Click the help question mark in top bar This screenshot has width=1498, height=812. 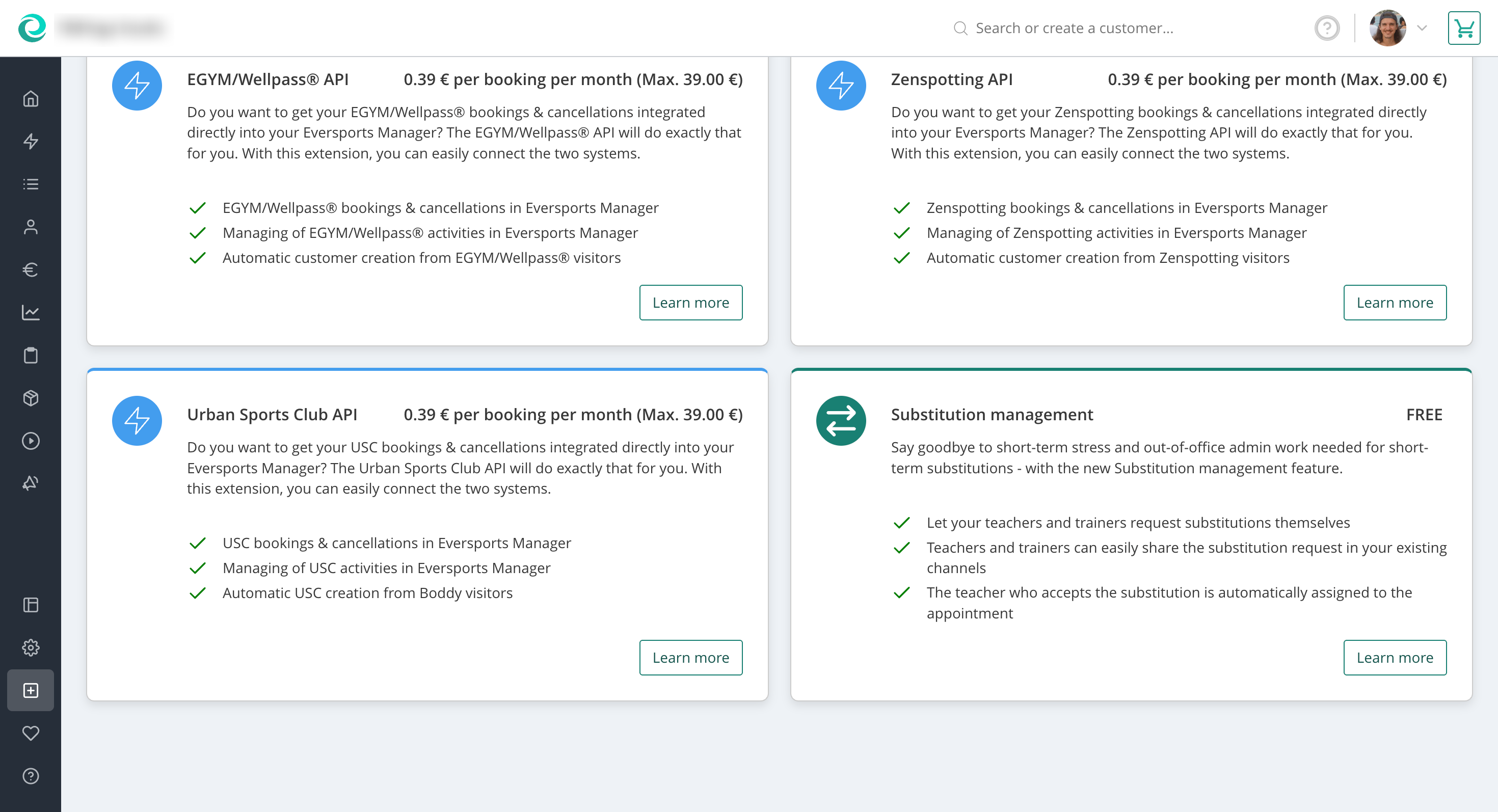click(x=1327, y=28)
